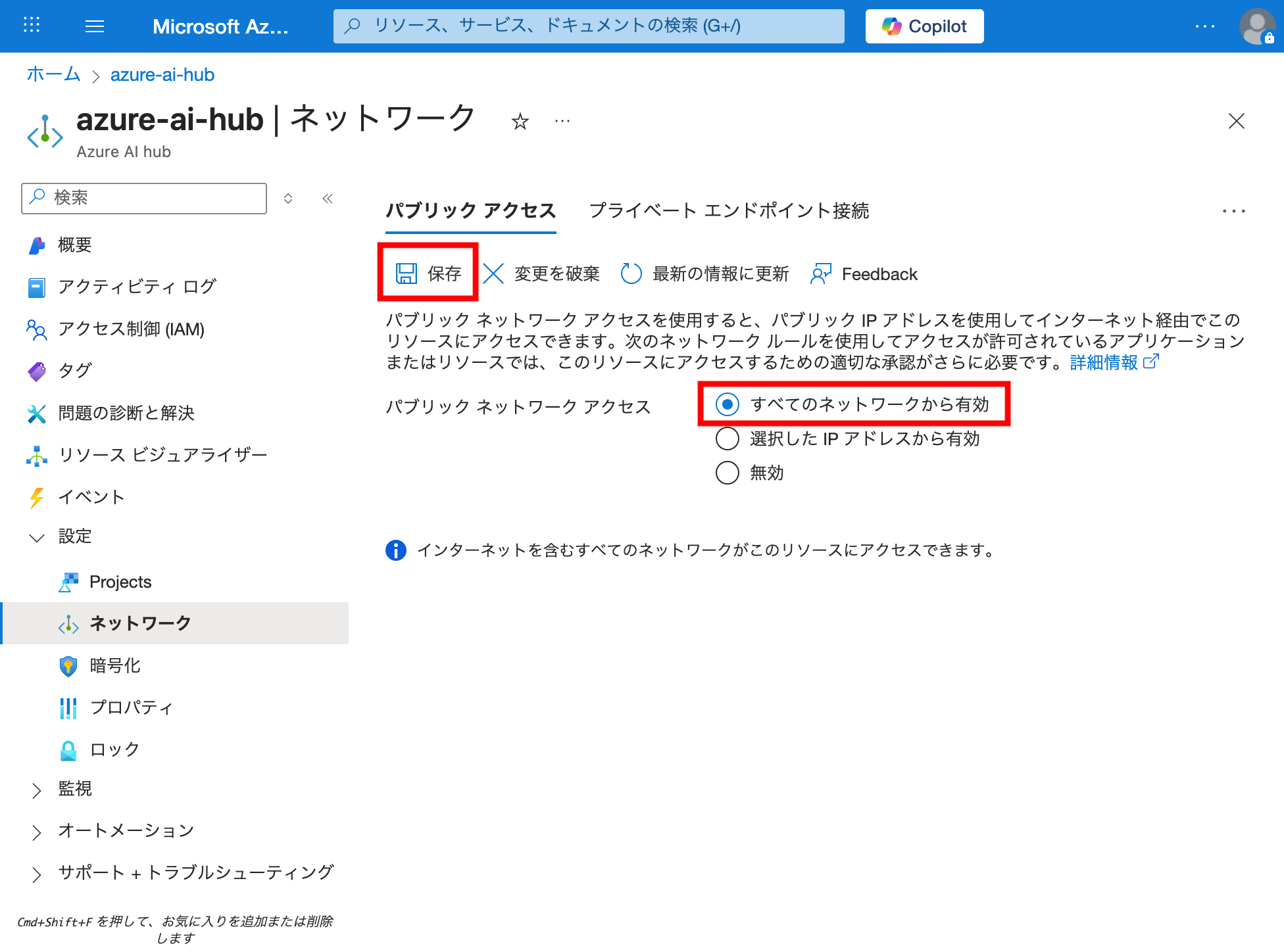Viewport: 1284px width, 952px height.
Task: Open the apps grid icon in header
Action: (32, 26)
